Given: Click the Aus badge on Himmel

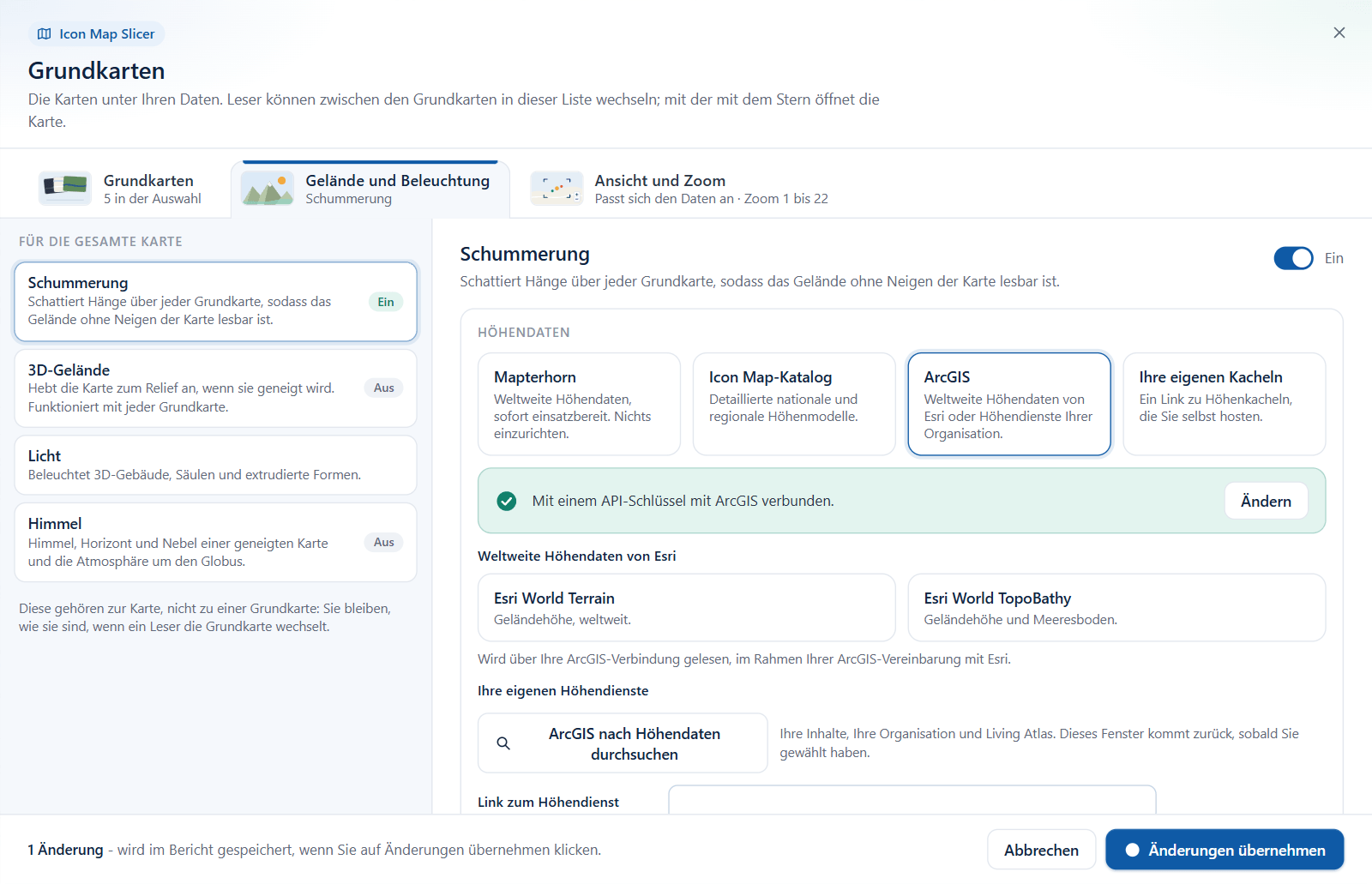Looking at the screenshot, I should [x=384, y=543].
